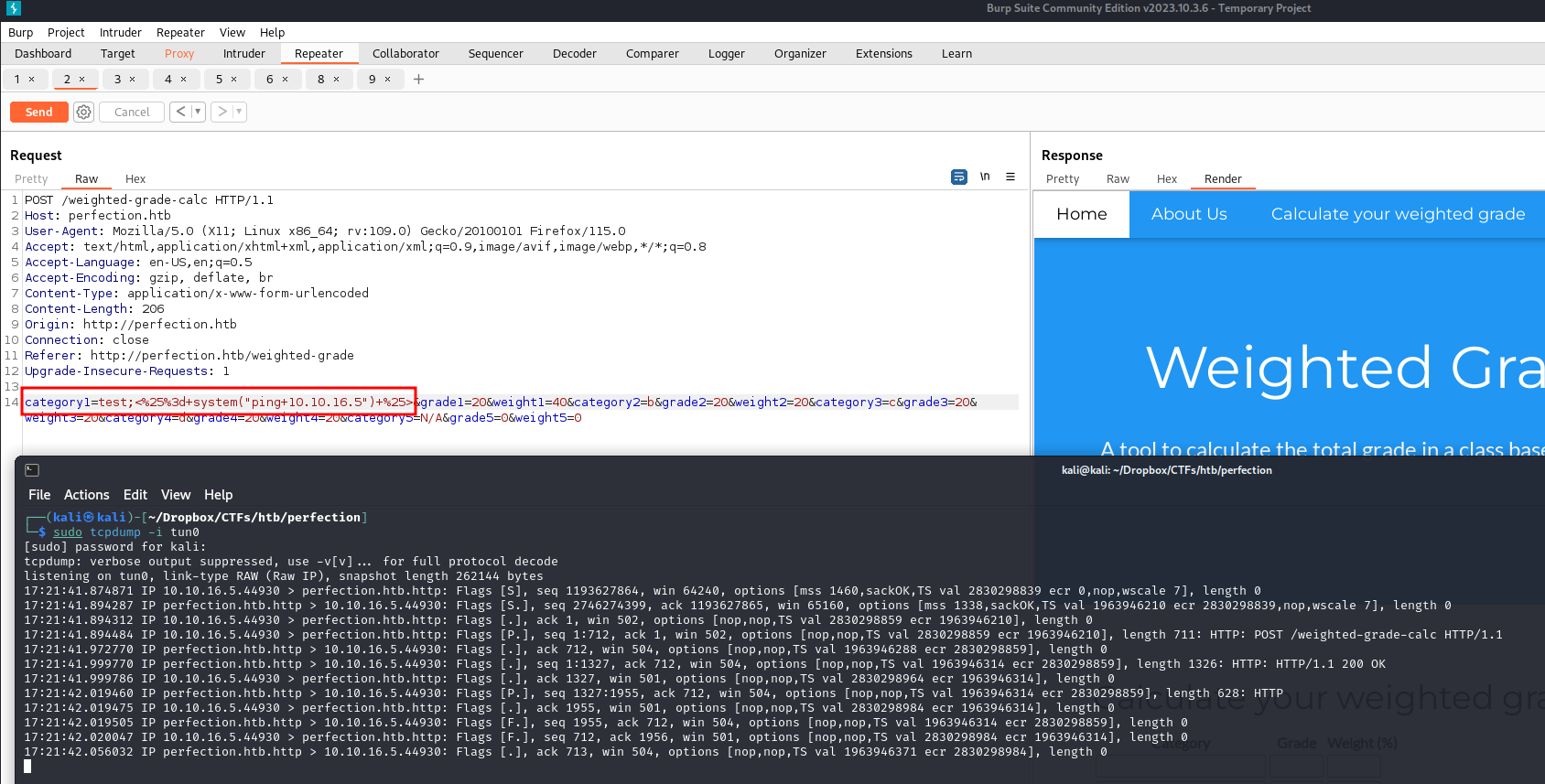Close Repeater tab 8
1545x784 pixels.
(x=337, y=80)
